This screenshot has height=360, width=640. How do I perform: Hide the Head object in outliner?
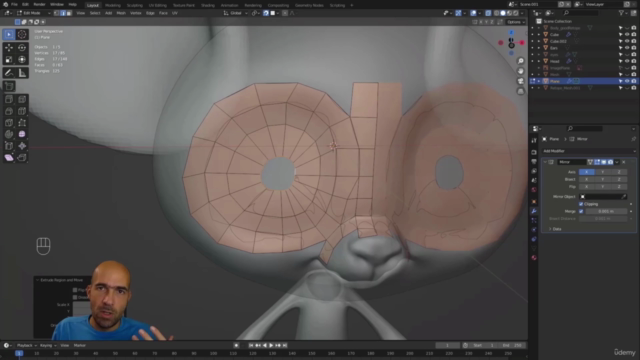[627, 61]
